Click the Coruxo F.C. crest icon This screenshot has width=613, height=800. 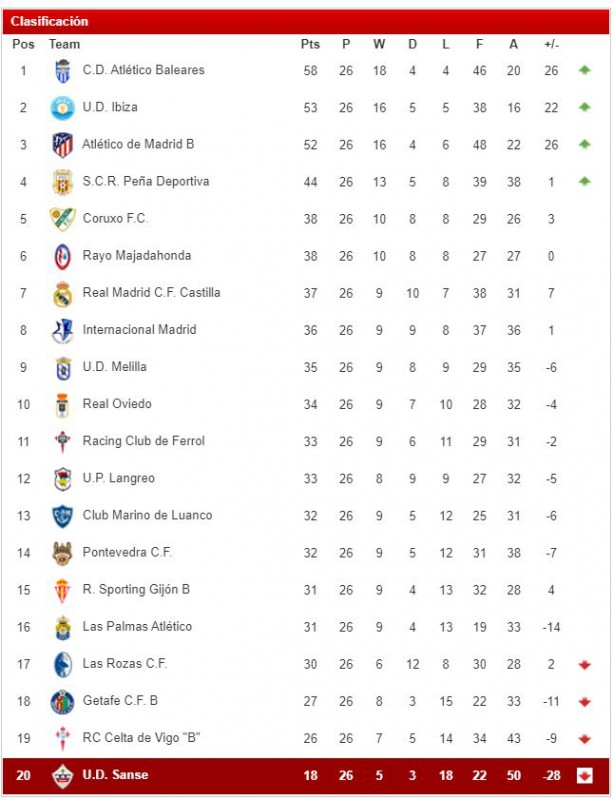click(63, 219)
